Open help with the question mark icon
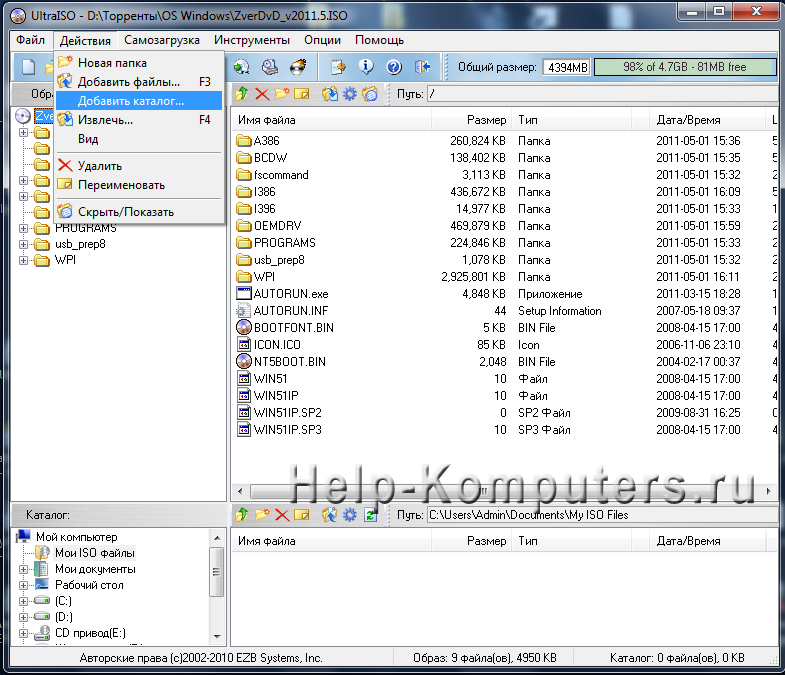Viewport: 785px width, 675px height. coord(394,67)
